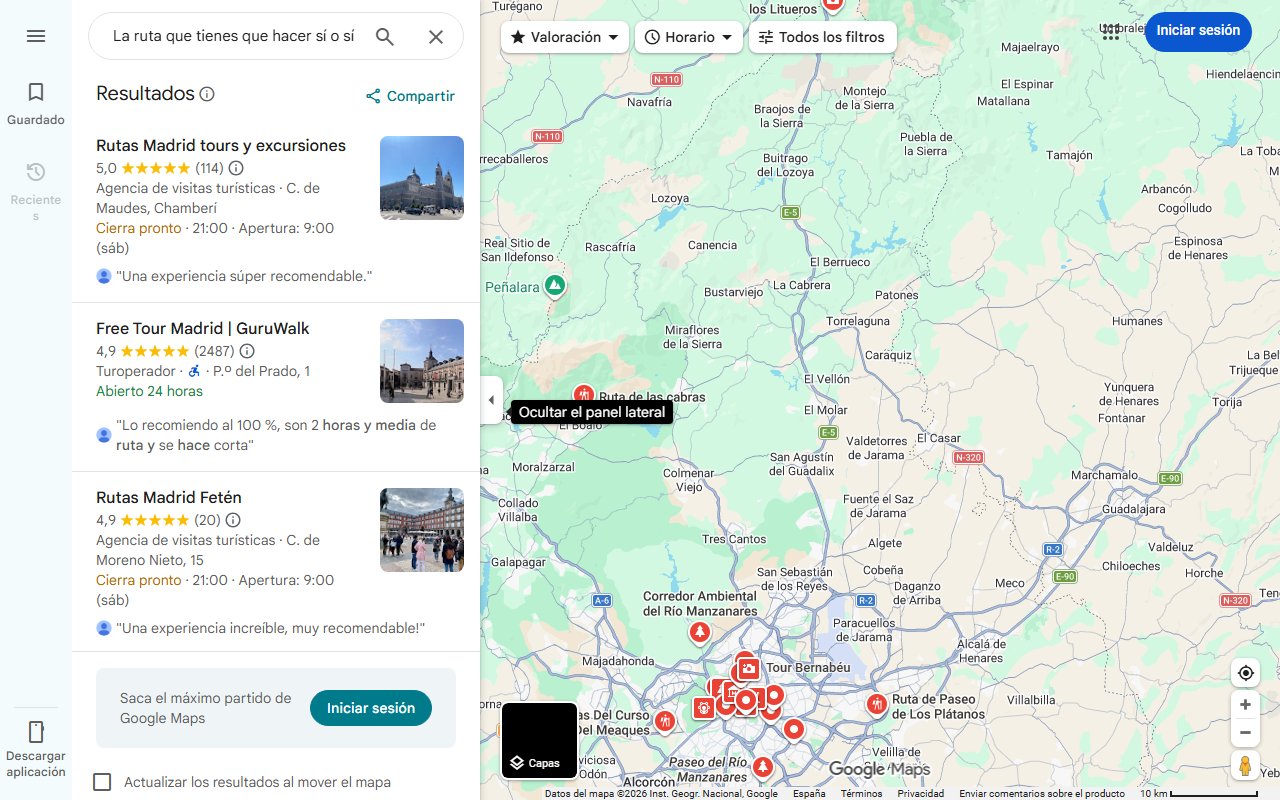The image size is (1280, 800).
Task: Expand the Horario filter dropdown
Action: pos(689,36)
